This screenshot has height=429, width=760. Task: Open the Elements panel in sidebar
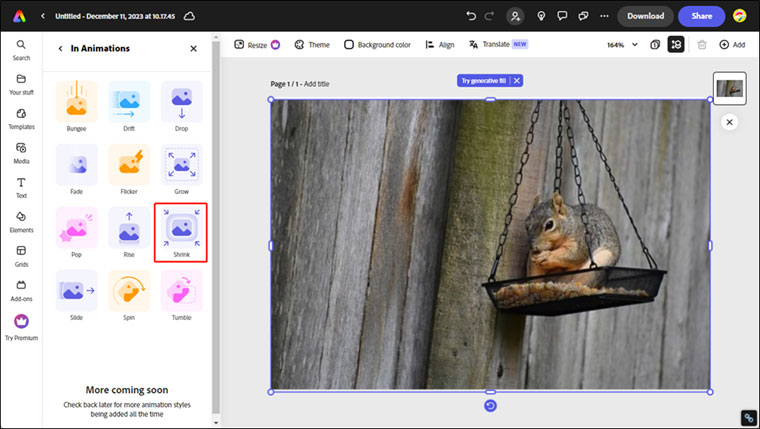(21, 220)
